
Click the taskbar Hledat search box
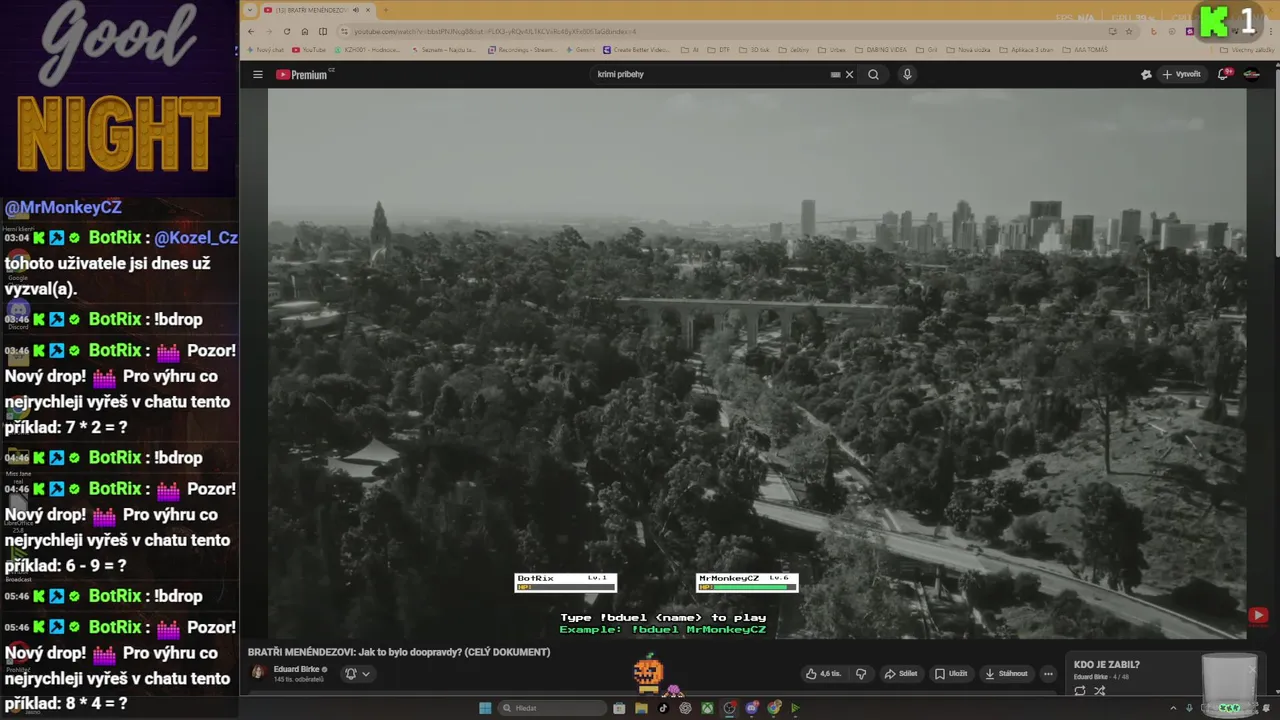click(554, 708)
